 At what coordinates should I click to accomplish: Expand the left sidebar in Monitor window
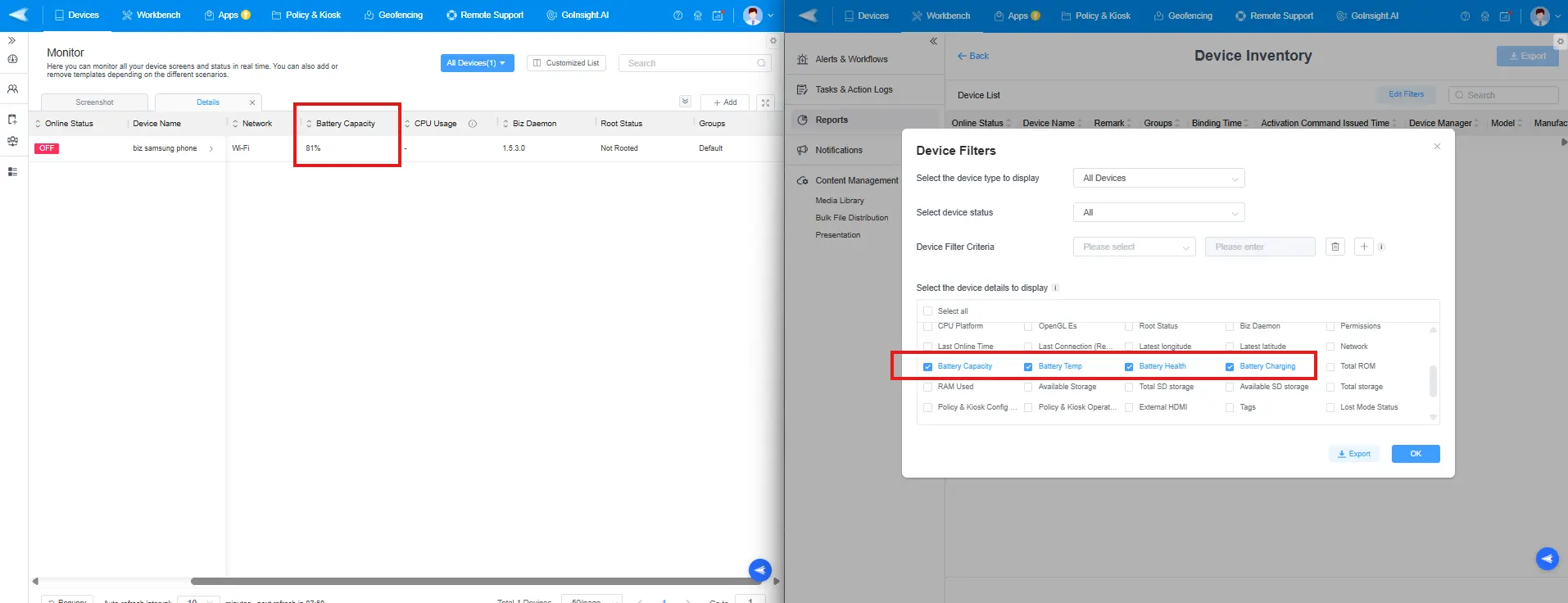12,39
